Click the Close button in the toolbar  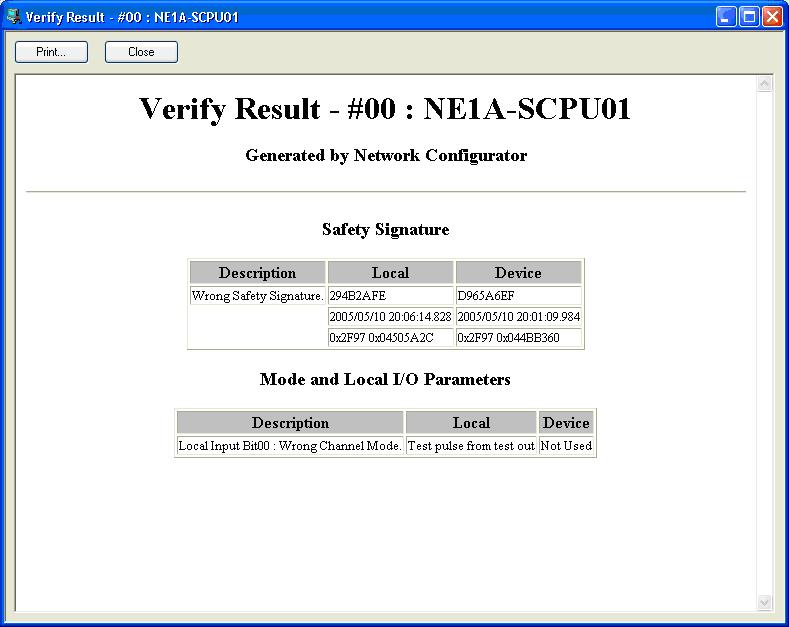point(141,52)
